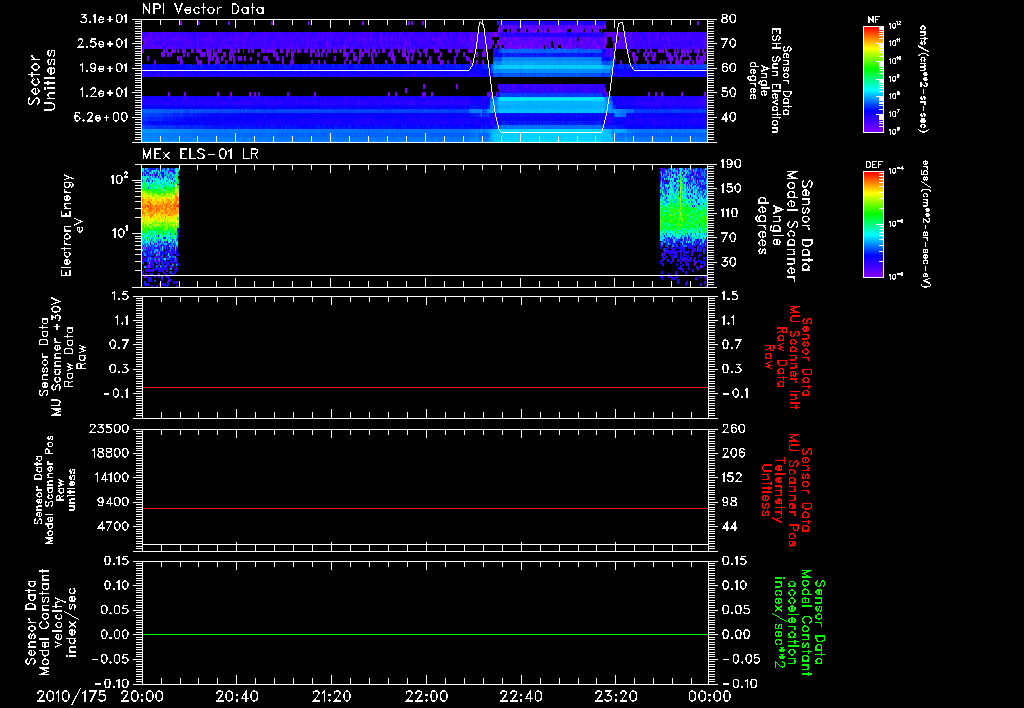Click the green line in velocity panel

click(425, 635)
